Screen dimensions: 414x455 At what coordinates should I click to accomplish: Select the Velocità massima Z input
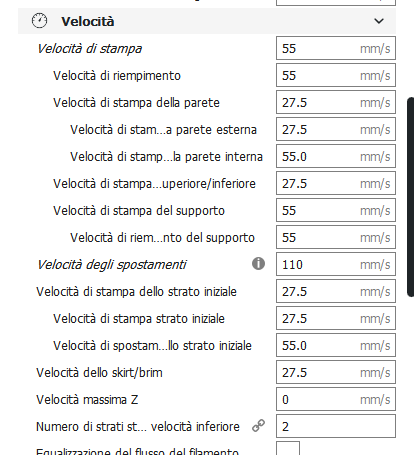click(336, 399)
